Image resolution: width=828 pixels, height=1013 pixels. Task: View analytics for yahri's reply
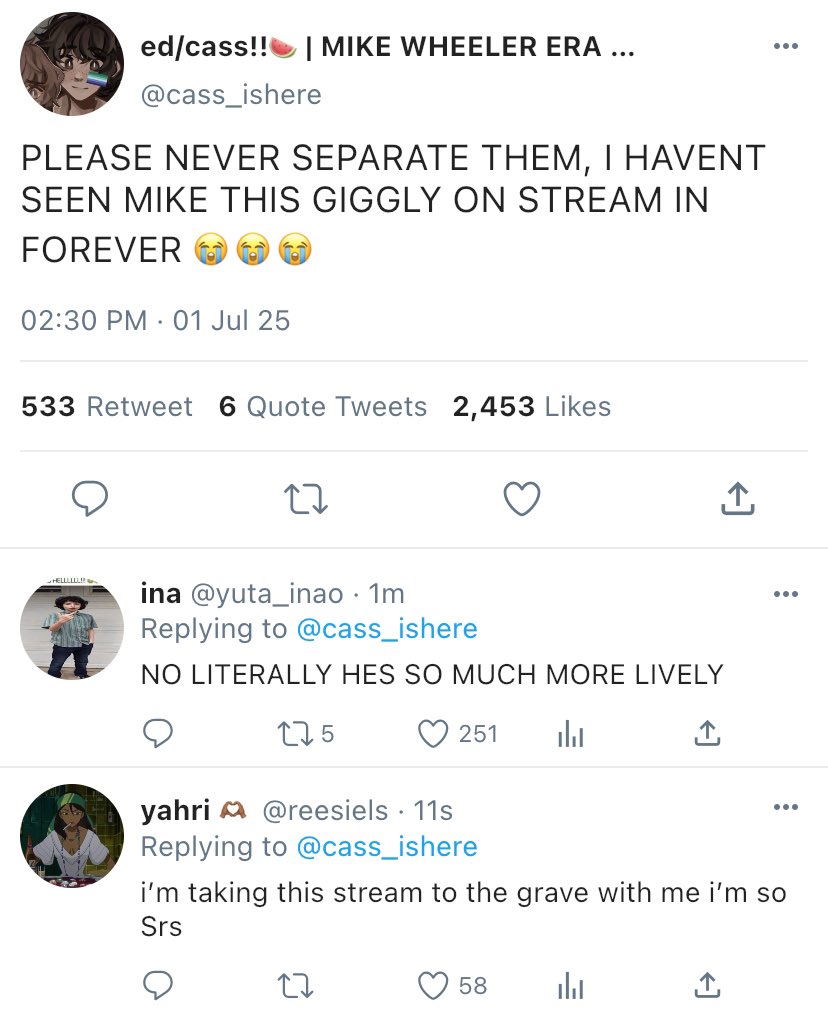pos(569,986)
